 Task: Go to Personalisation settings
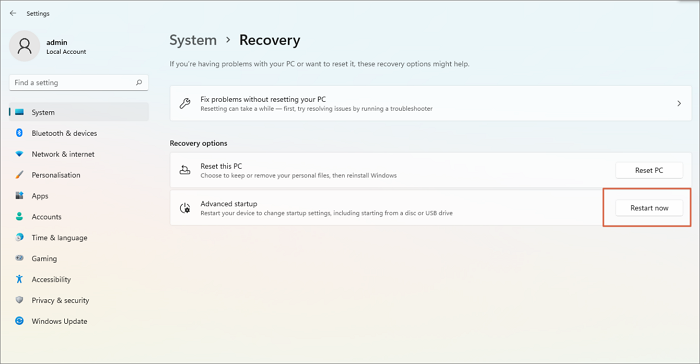pos(56,175)
